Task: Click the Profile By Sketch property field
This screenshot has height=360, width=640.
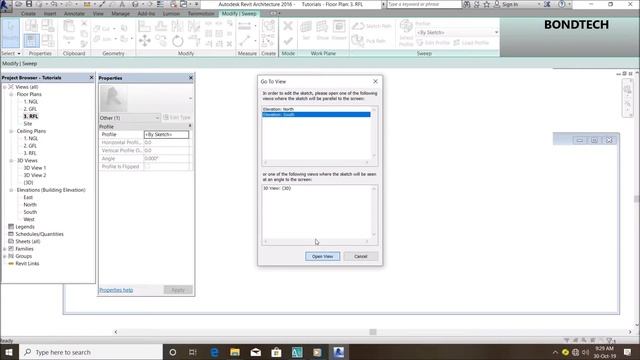Action: [x=166, y=134]
